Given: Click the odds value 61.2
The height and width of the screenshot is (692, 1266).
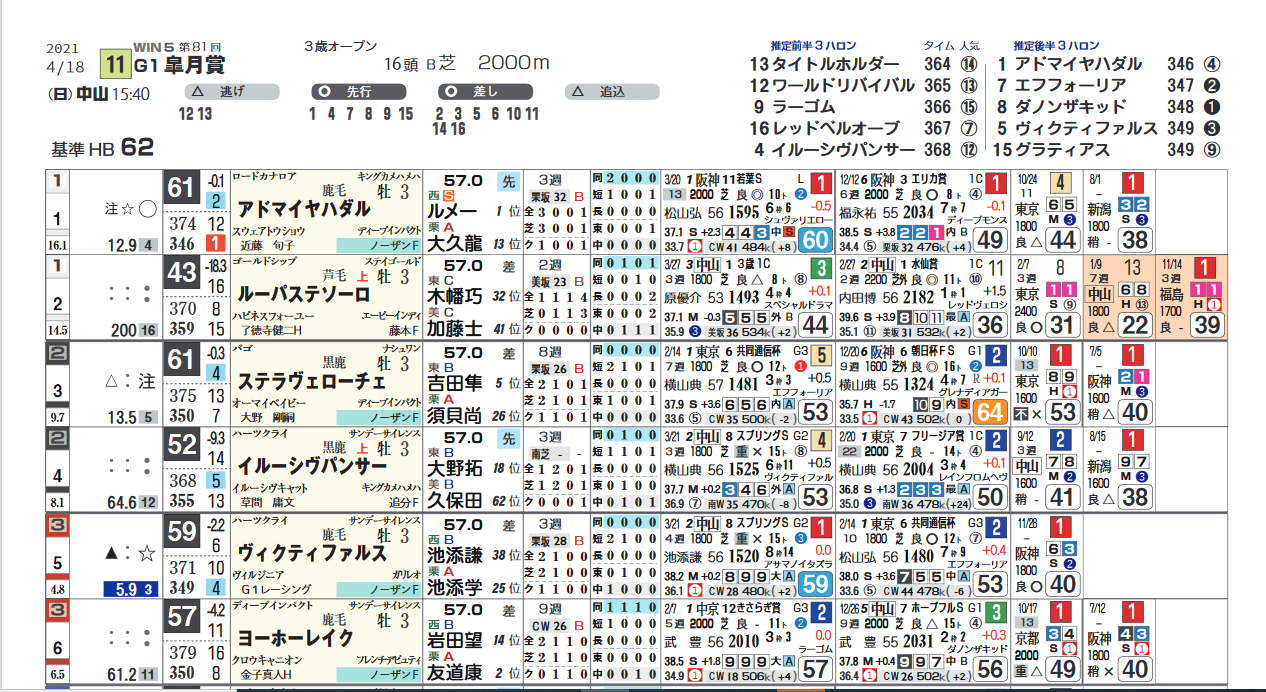Looking at the screenshot, I should [122, 675].
